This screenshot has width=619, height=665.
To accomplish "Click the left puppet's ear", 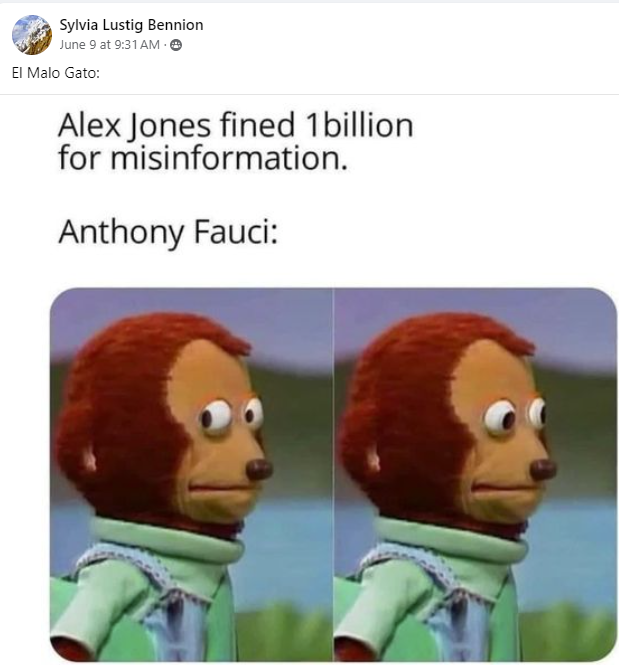I will tap(89, 460).
